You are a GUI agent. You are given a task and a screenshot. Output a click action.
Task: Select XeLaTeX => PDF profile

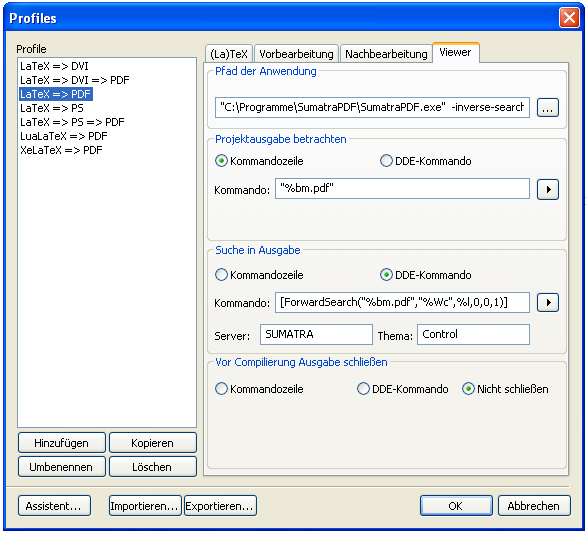61,150
